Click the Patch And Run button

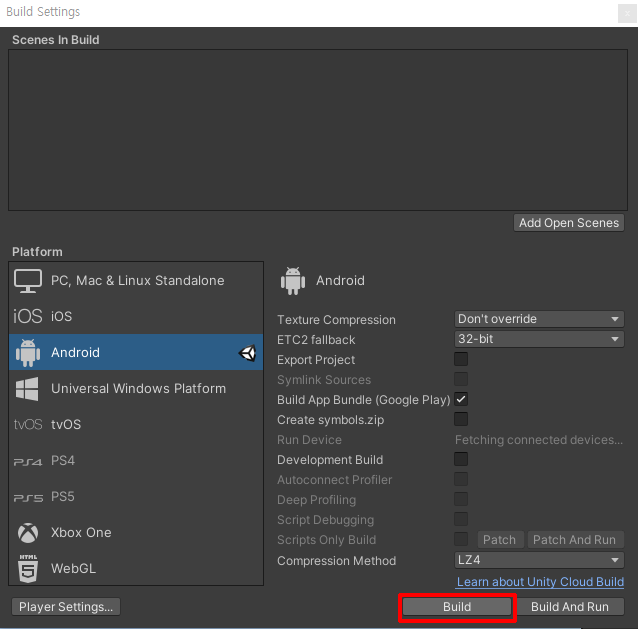[574, 539]
